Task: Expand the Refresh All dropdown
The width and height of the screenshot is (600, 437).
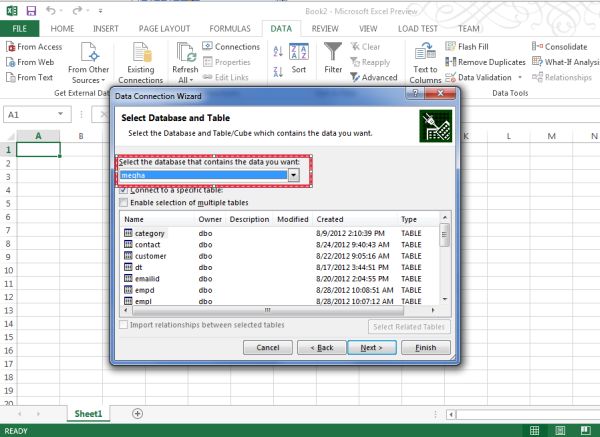Action: click(x=185, y=80)
